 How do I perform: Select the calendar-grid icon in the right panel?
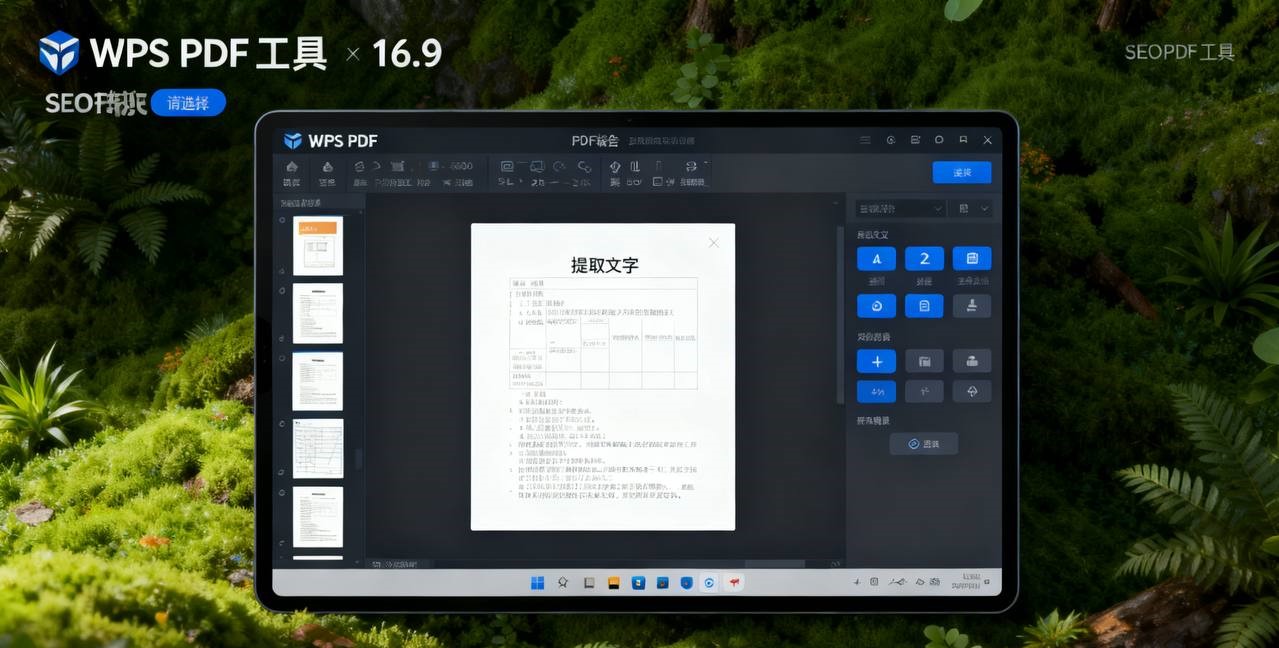tap(971, 258)
